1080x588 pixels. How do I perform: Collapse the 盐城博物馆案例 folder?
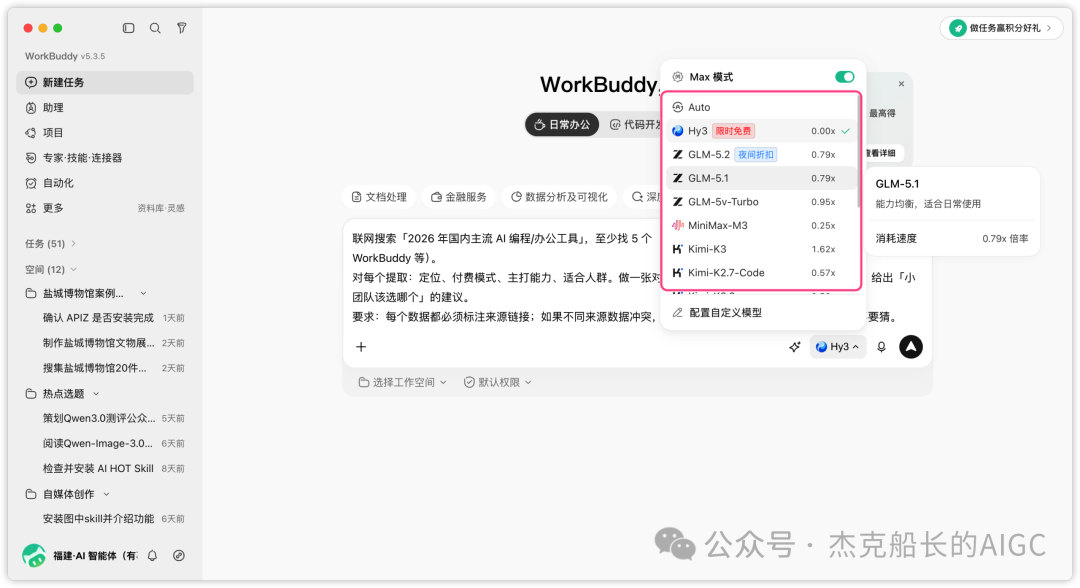tap(143, 293)
